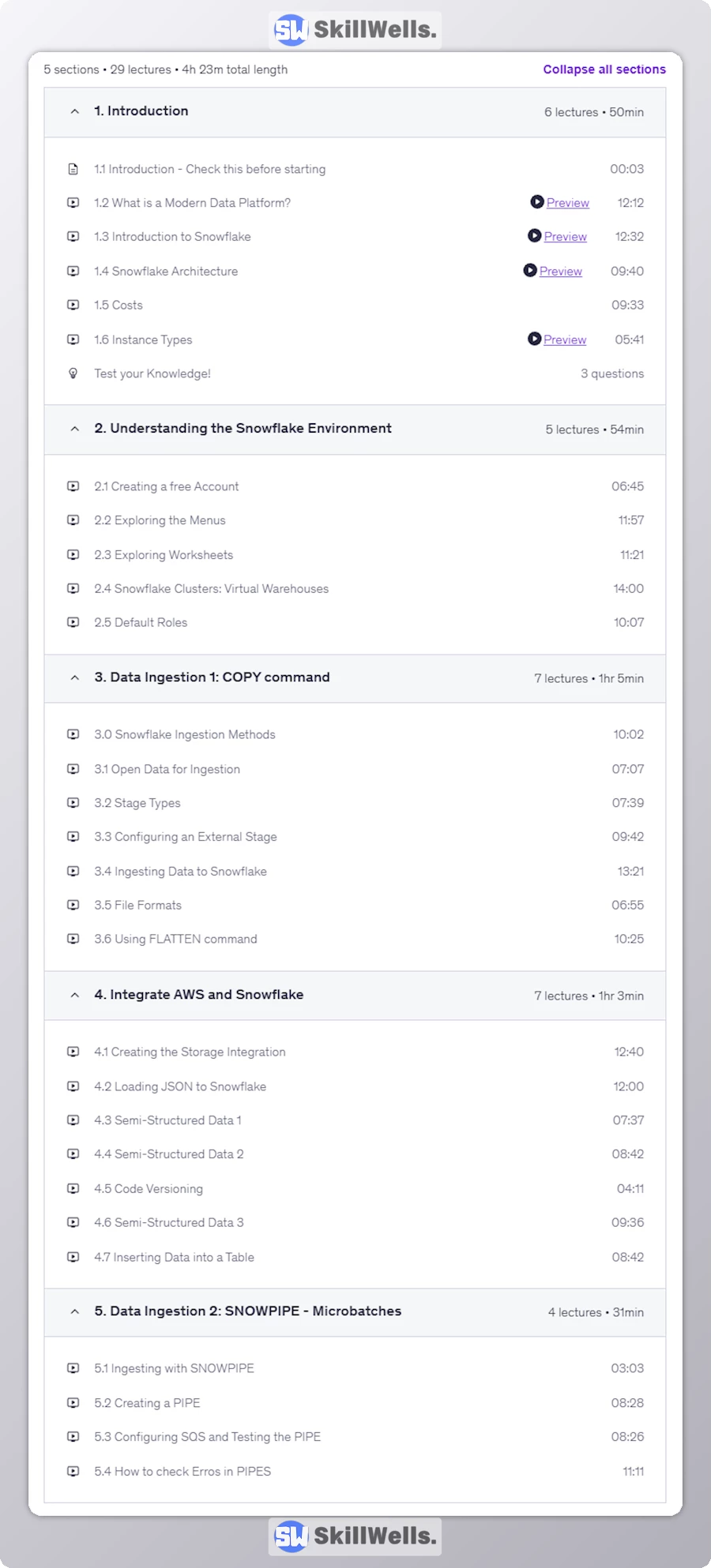Click the document icon beside lecture 1.1
Screen dimensions: 711x1568
click(x=73, y=168)
